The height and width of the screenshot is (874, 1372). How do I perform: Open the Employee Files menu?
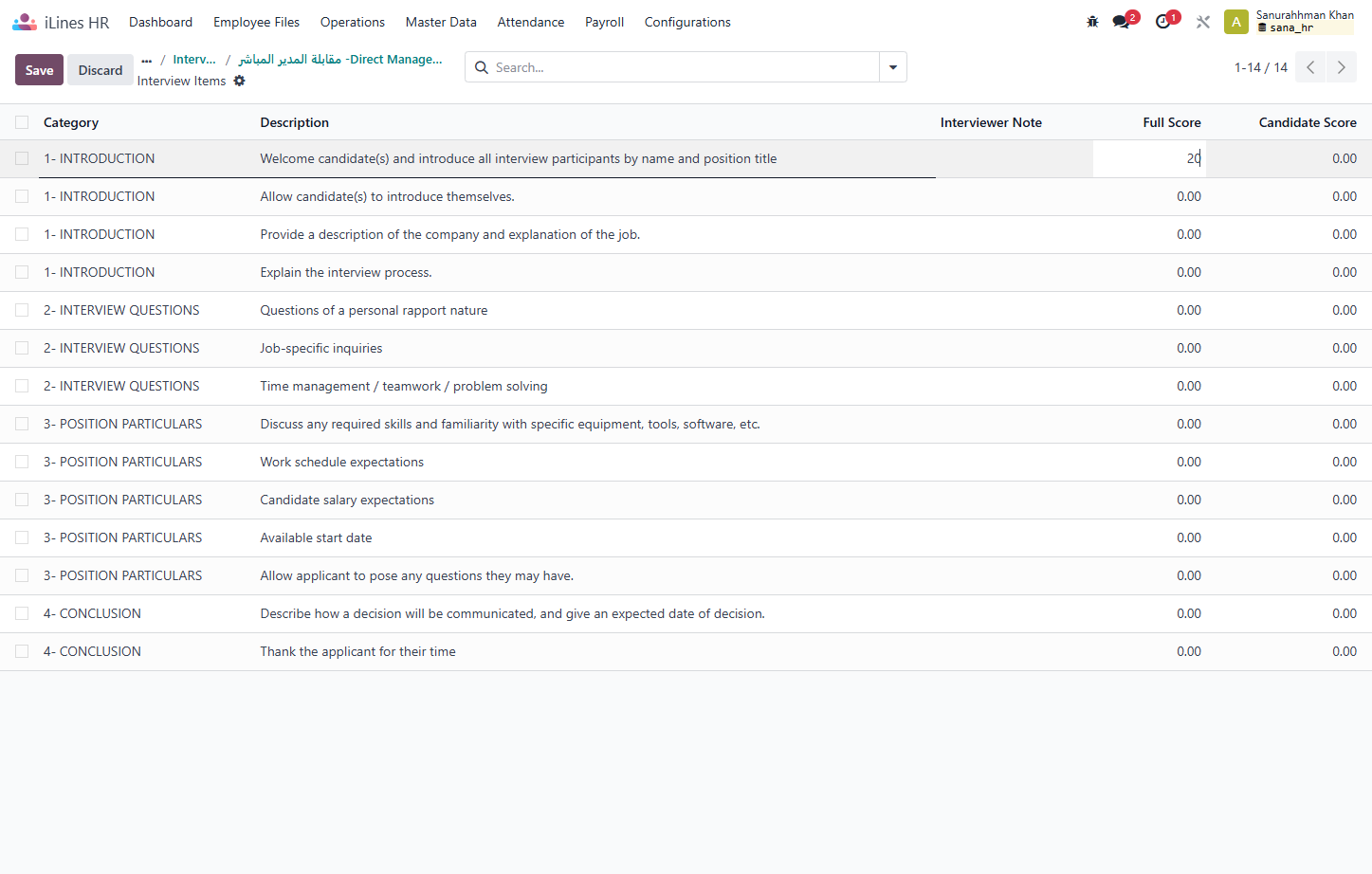pyautogui.click(x=256, y=22)
